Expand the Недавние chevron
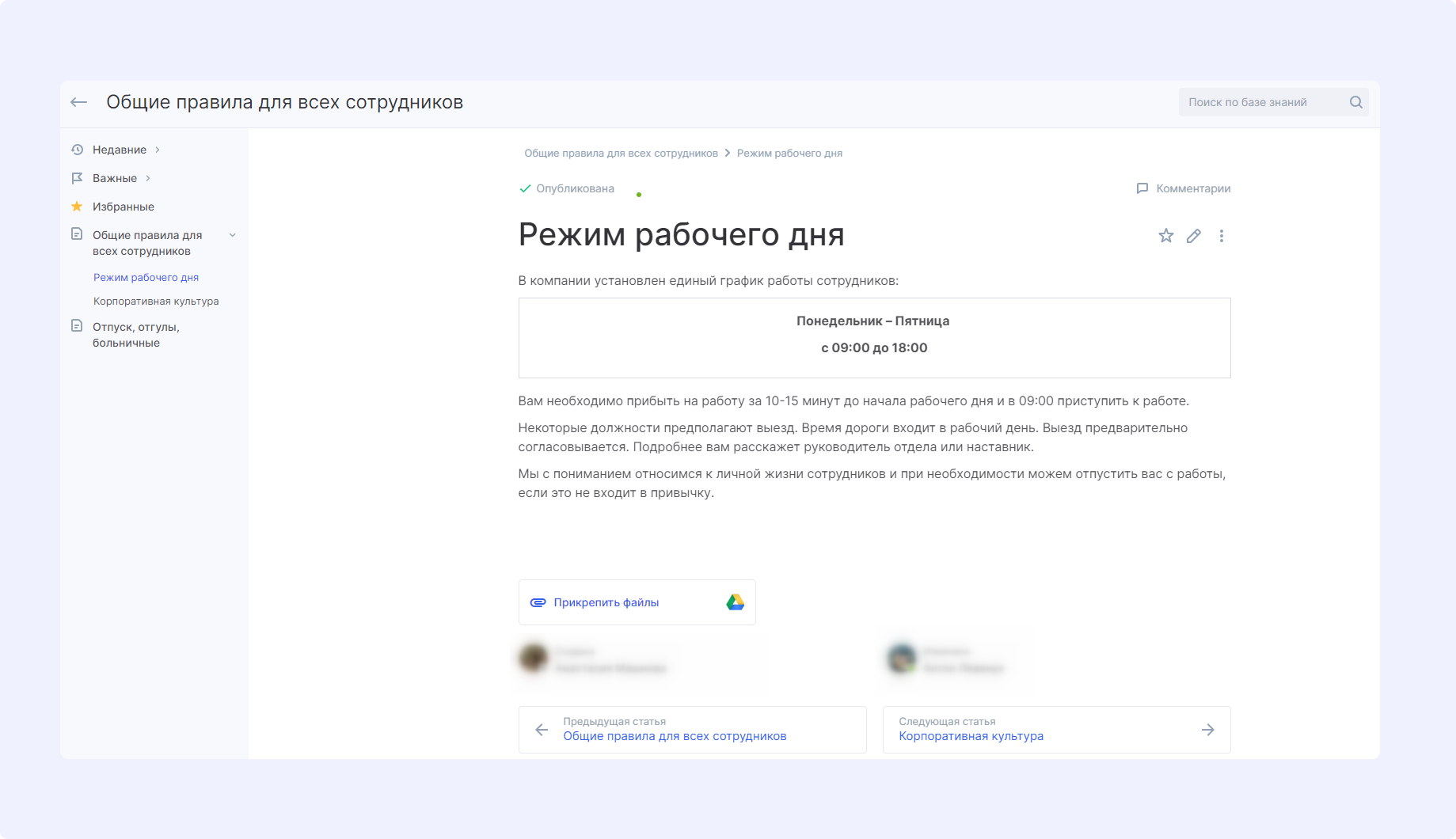Viewport: 1456px width, 839px height. [x=158, y=150]
